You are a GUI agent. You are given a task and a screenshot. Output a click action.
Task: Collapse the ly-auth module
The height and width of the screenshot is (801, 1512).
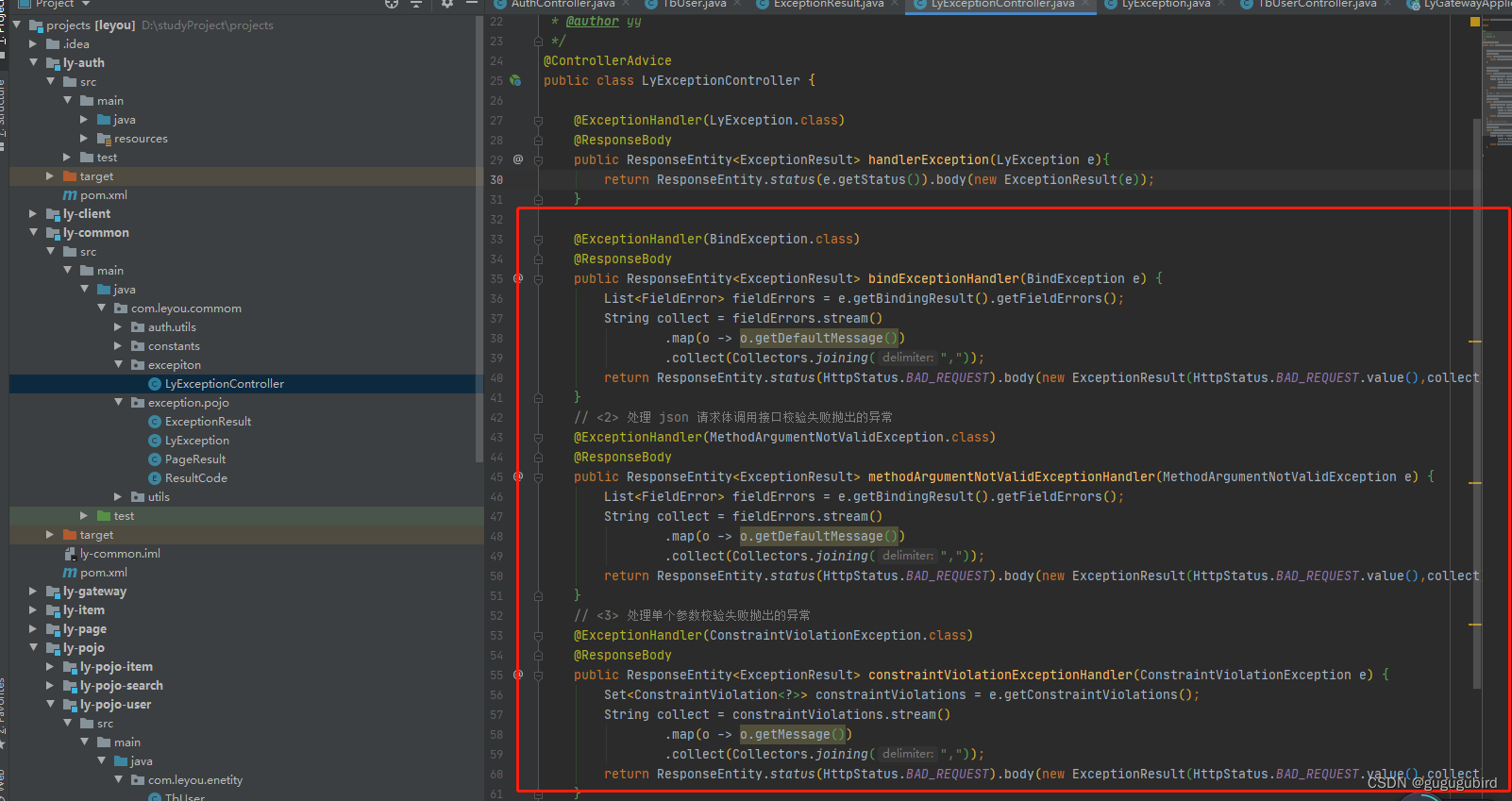pyautogui.click(x=34, y=63)
